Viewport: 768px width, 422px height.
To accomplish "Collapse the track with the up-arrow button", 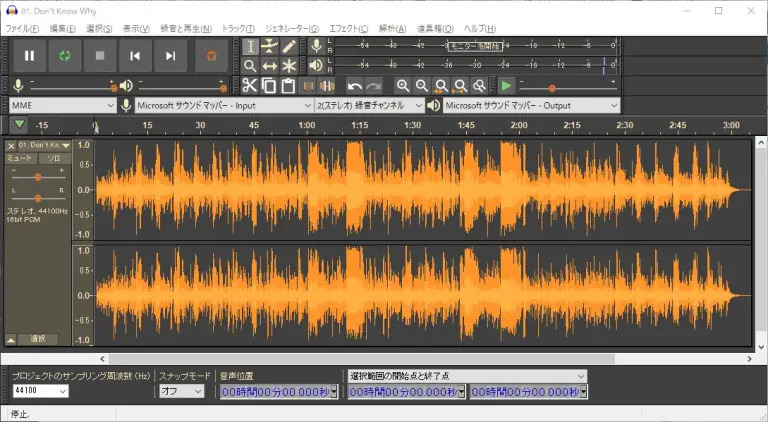I will point(11,339).
